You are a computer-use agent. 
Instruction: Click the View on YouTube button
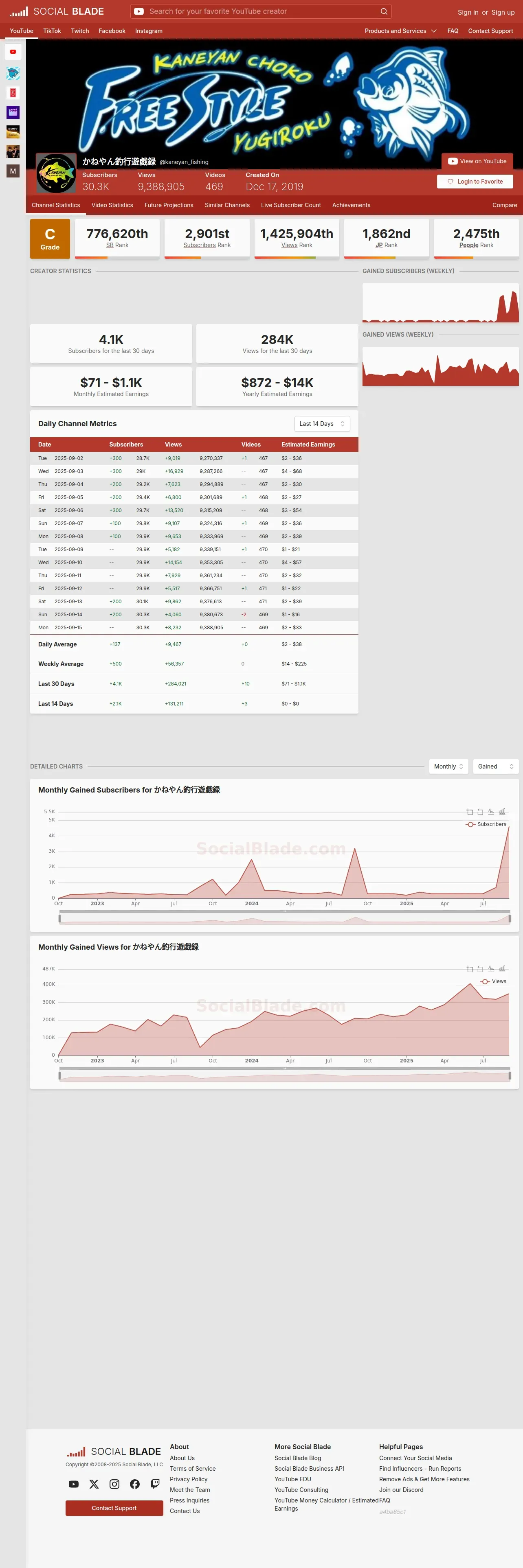[477, 161]
